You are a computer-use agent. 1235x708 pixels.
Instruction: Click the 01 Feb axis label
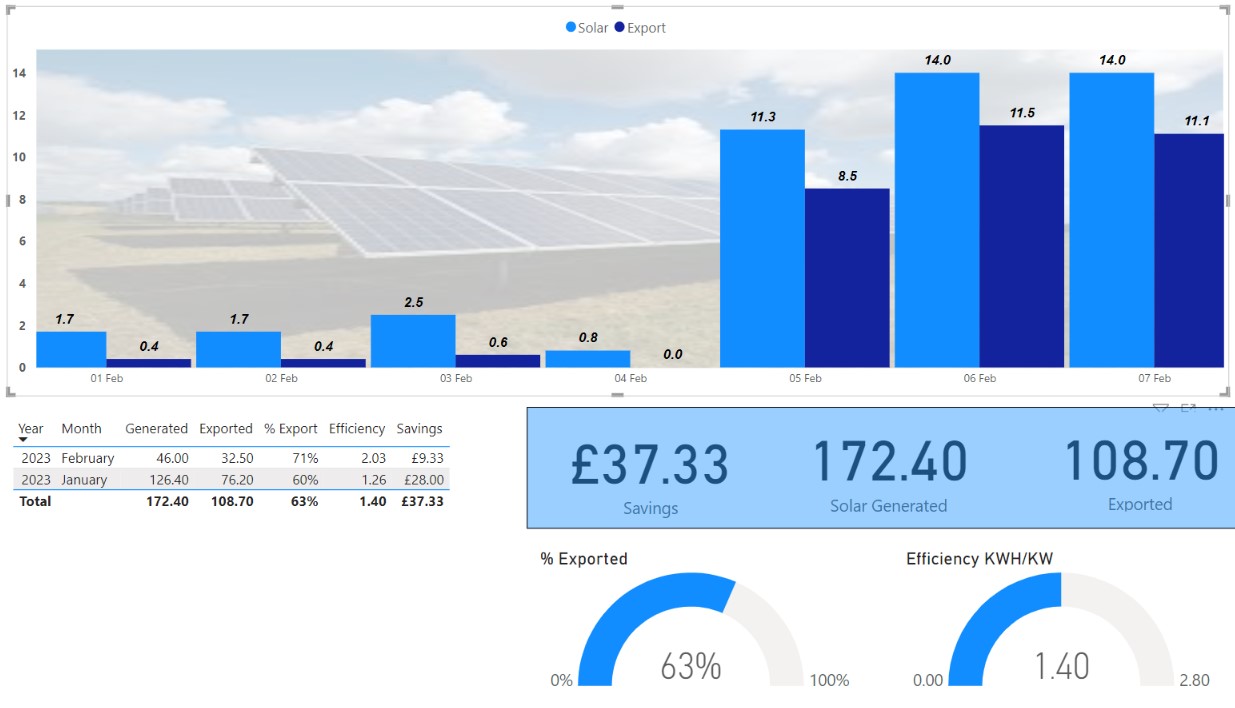(x=106, y=379)
